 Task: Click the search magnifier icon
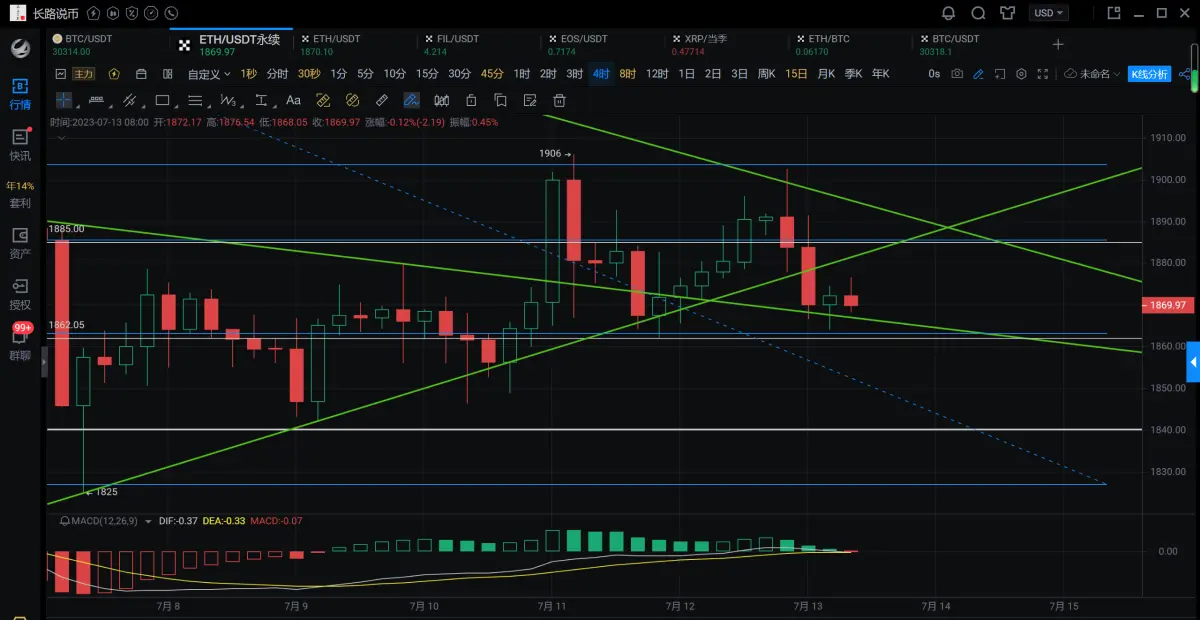click(979, 13)
